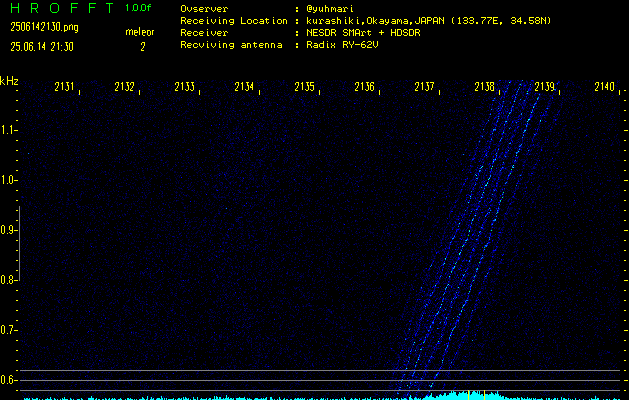Click the 2138 time axis label

[x=484, y=87]
